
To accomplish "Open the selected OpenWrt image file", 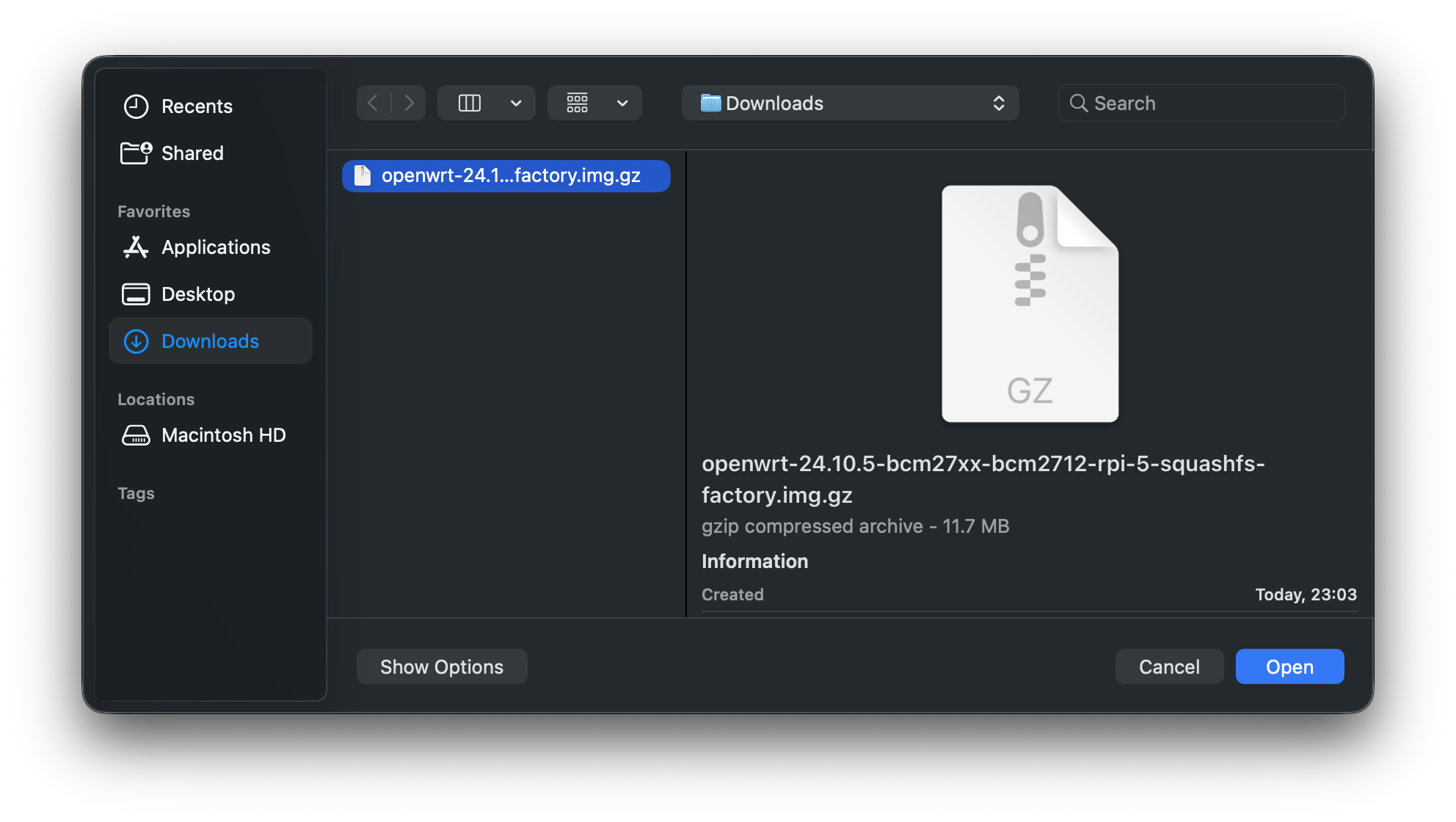I will 1289,666.
